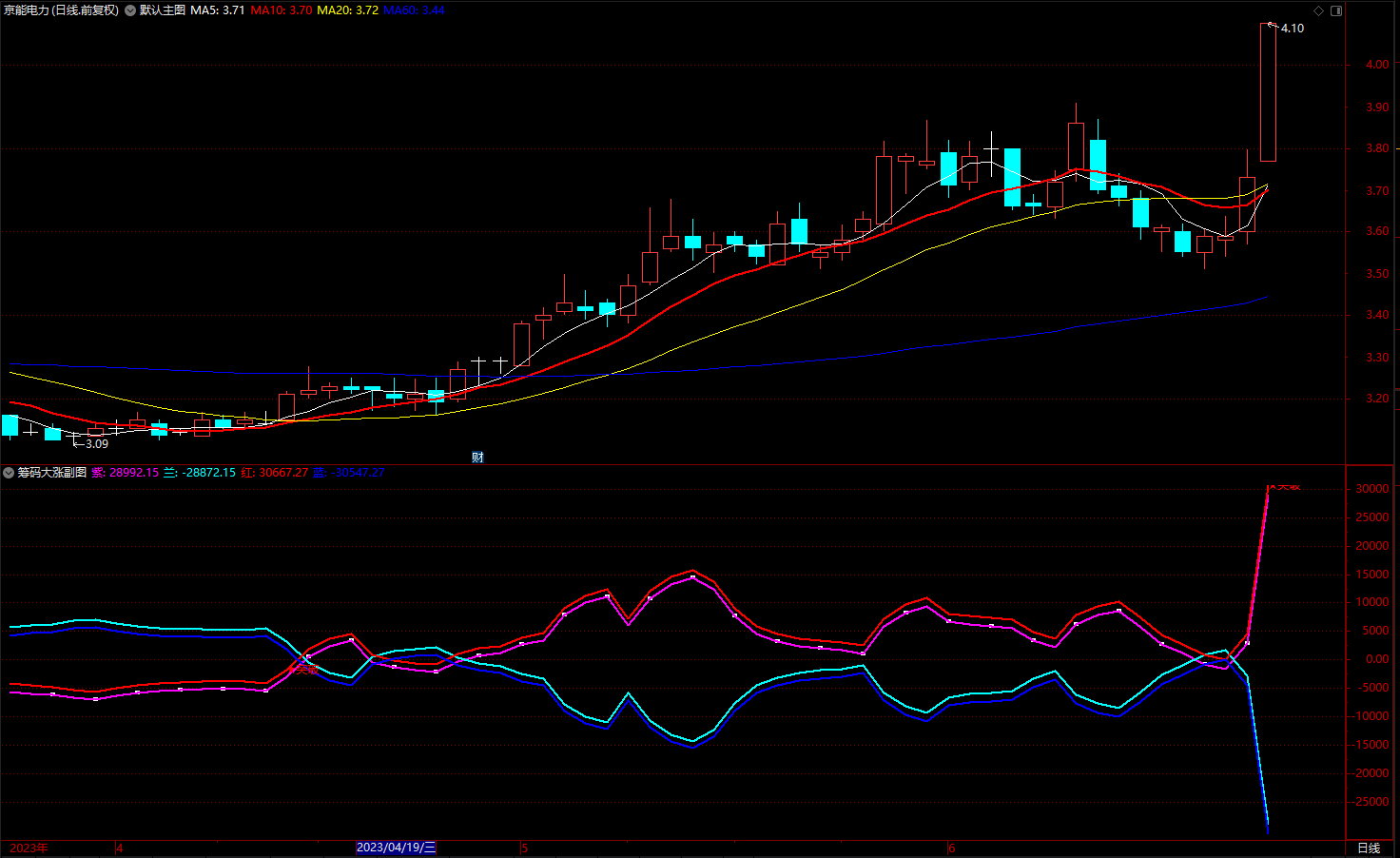Click the 30000 sub-chart axis label
The image size is (1400, 858).
click(1371, 489)
